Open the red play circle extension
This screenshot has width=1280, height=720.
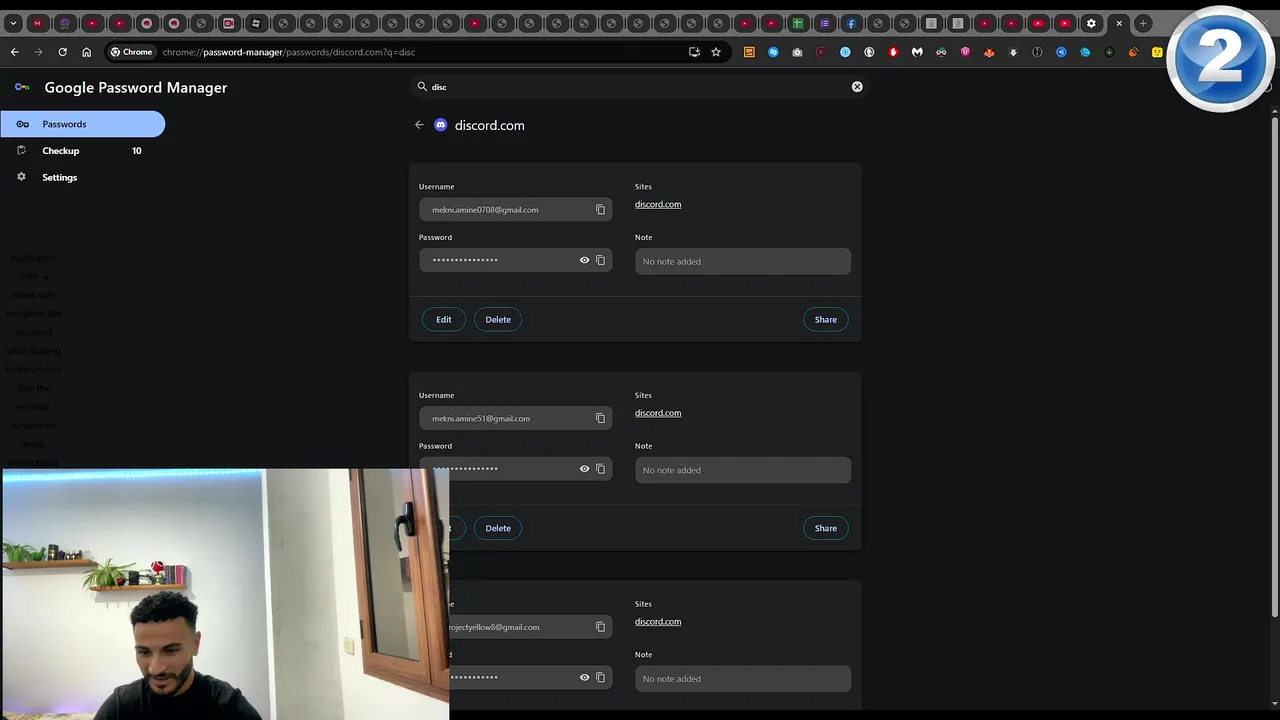click(821, 52)
